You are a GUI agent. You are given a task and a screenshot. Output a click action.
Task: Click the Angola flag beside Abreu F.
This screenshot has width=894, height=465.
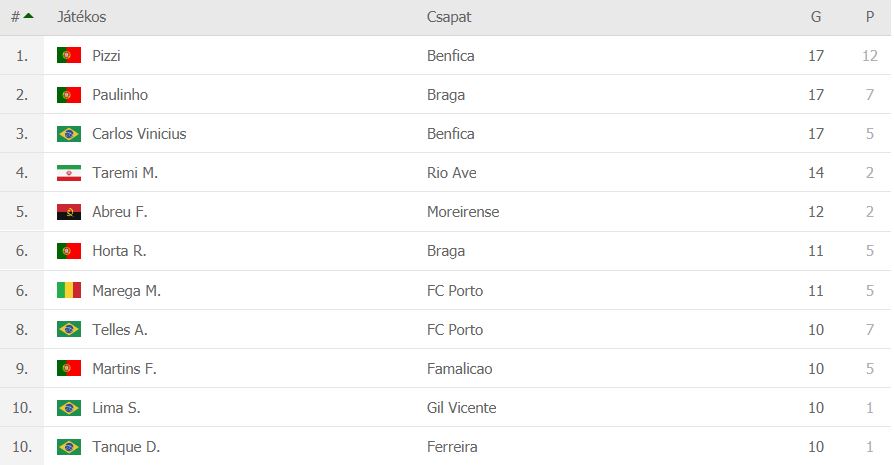(x=69, y=212)
